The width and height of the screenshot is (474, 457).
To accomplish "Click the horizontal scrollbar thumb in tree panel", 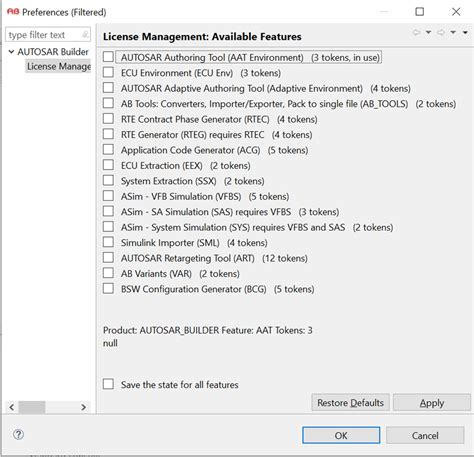I will click(32, 407).
